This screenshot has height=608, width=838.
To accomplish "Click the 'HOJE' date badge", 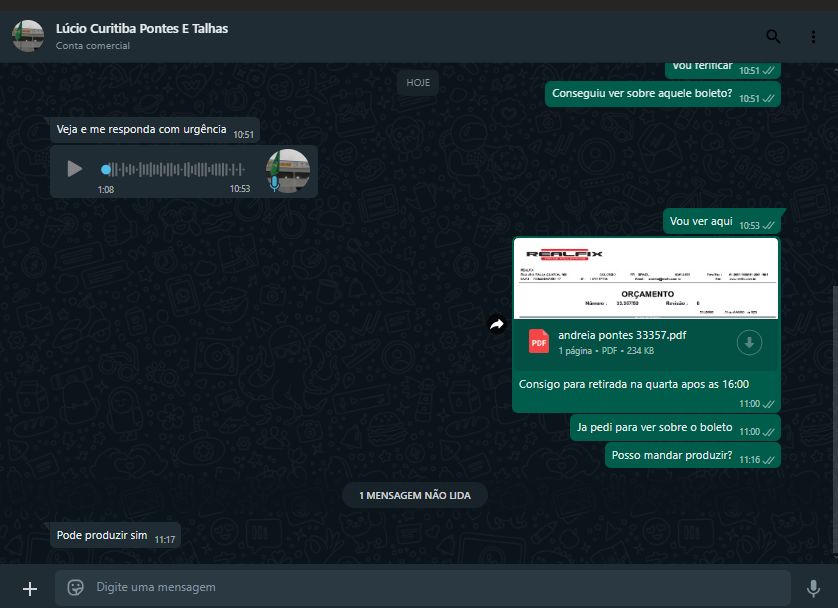I will pyautogui.click(x=418, y=83).
